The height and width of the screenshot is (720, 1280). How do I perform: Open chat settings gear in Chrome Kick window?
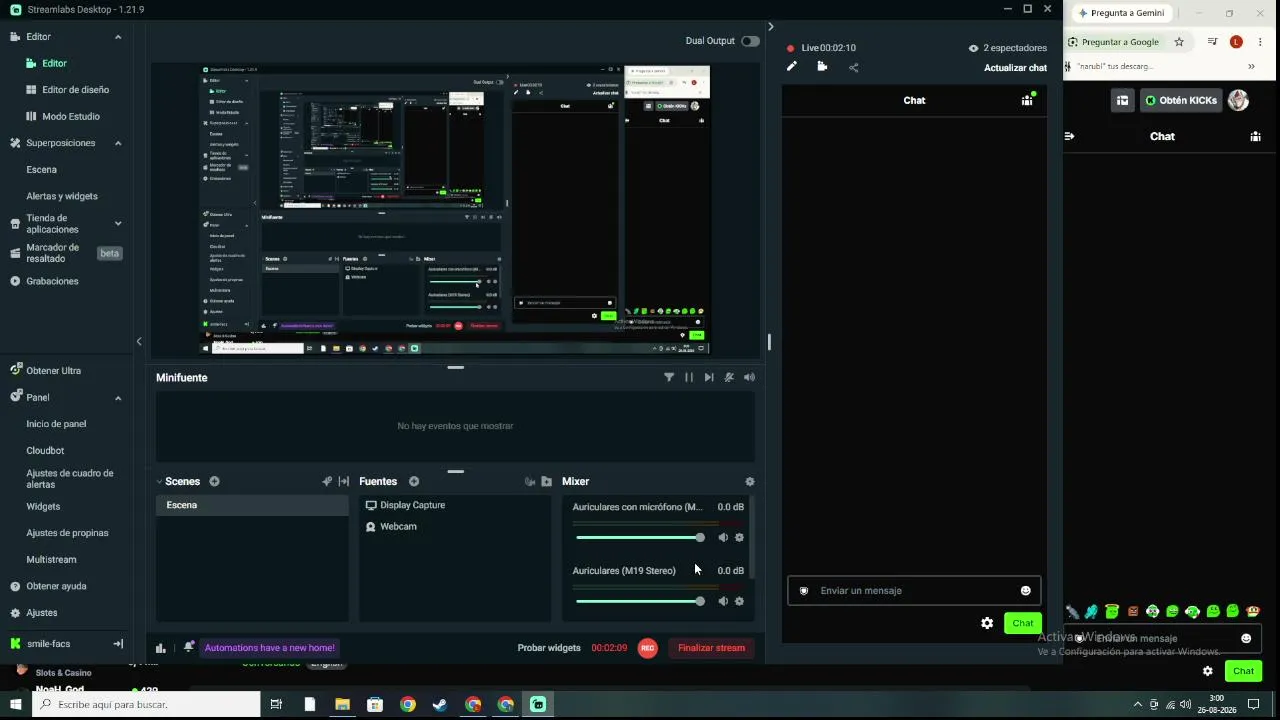pyautogui.click(x=1208, y=671)
